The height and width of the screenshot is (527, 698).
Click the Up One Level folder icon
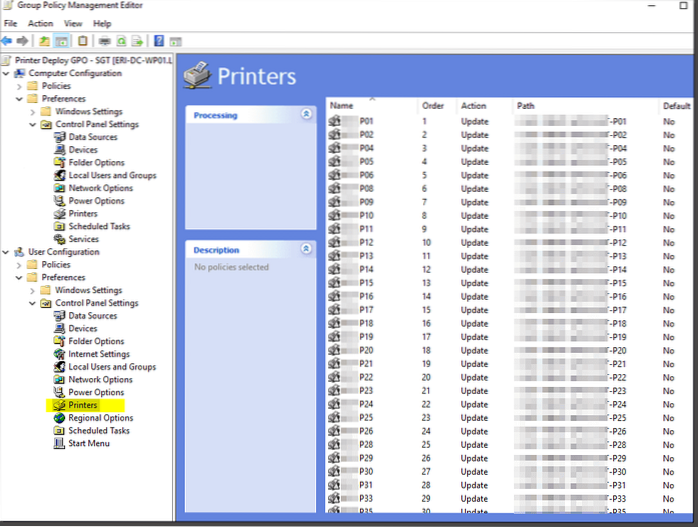pos(44,41)
